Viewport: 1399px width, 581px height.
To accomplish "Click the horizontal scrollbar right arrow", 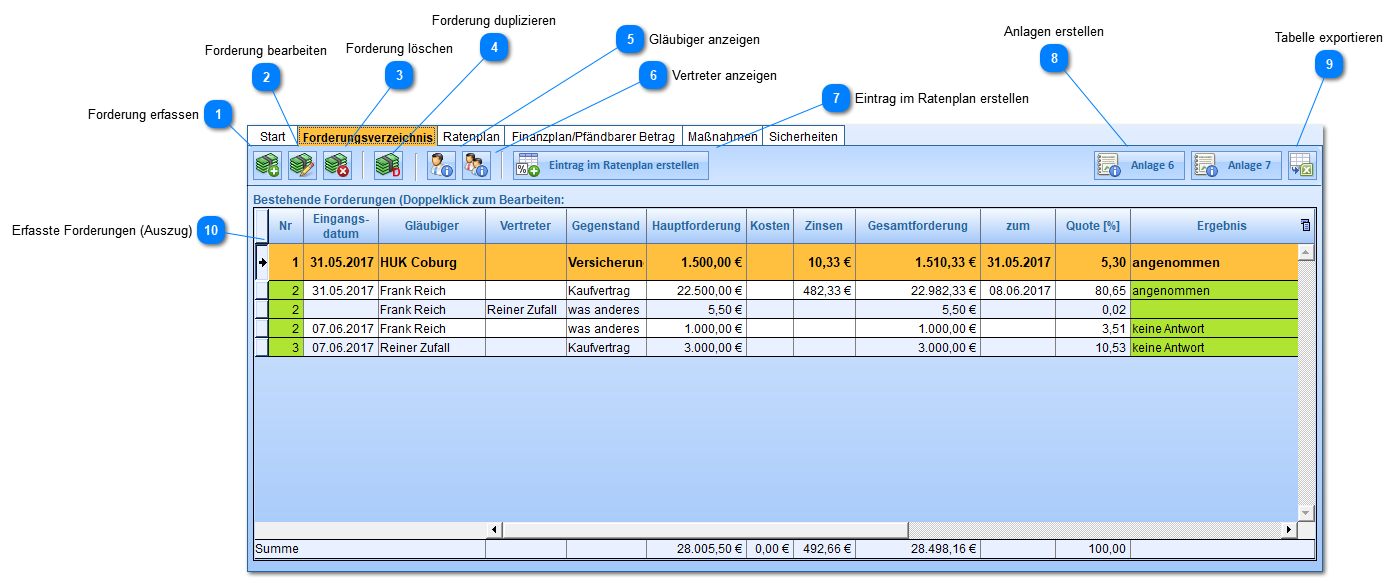I will (1289, 529).
